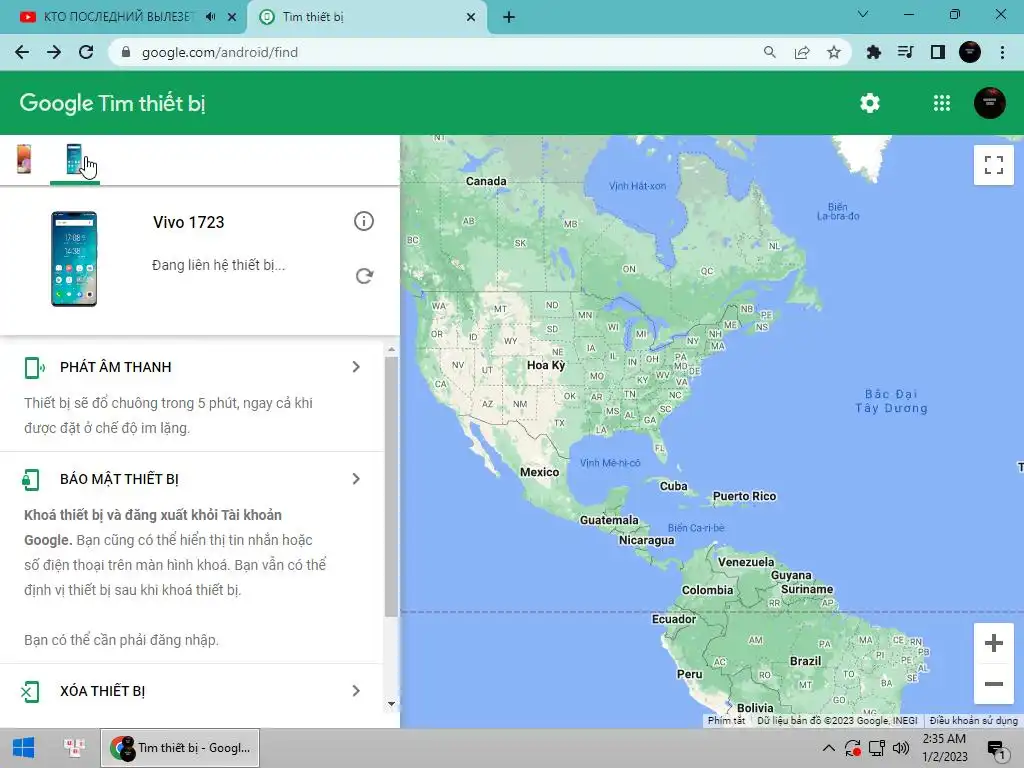Viewport: 1024px width, 768px height.
Task: Toggle browser side panel
Action: coord(938,52)
